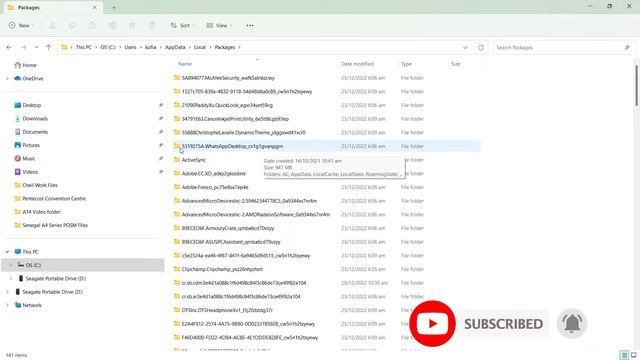Viewport: 640px width, 360px height.
Task: Open Senegal A4 Series POSM Files folder
Action: [51, 225]
